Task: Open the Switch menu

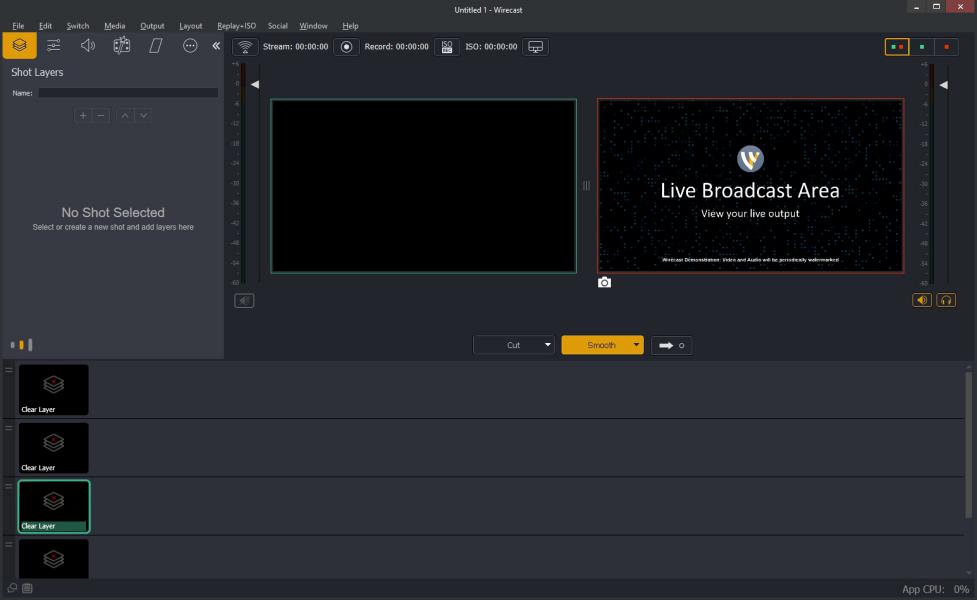Action: click(x=78, y=26)
